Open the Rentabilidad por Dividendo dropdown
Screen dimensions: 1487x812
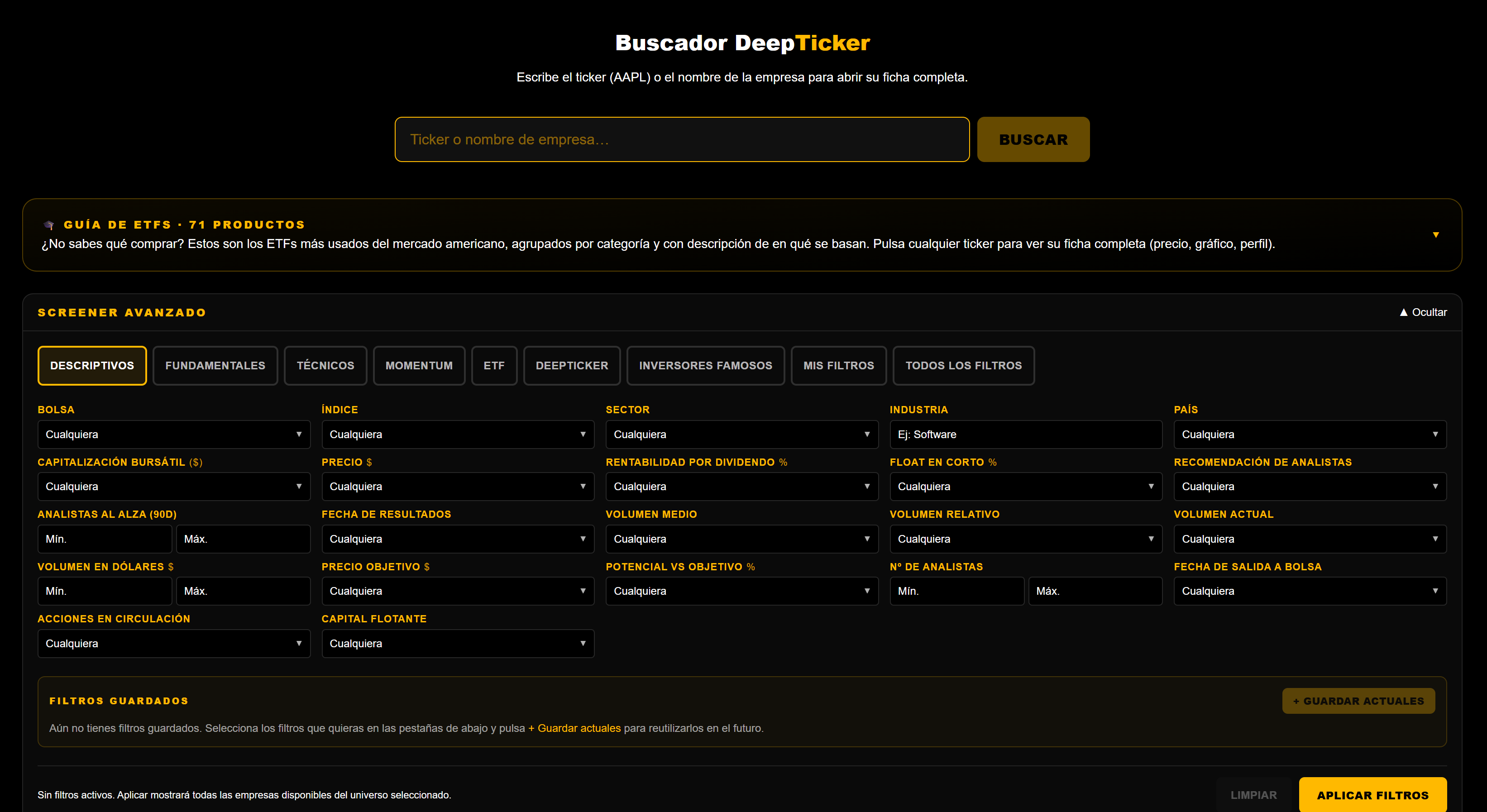pos(742,487)
